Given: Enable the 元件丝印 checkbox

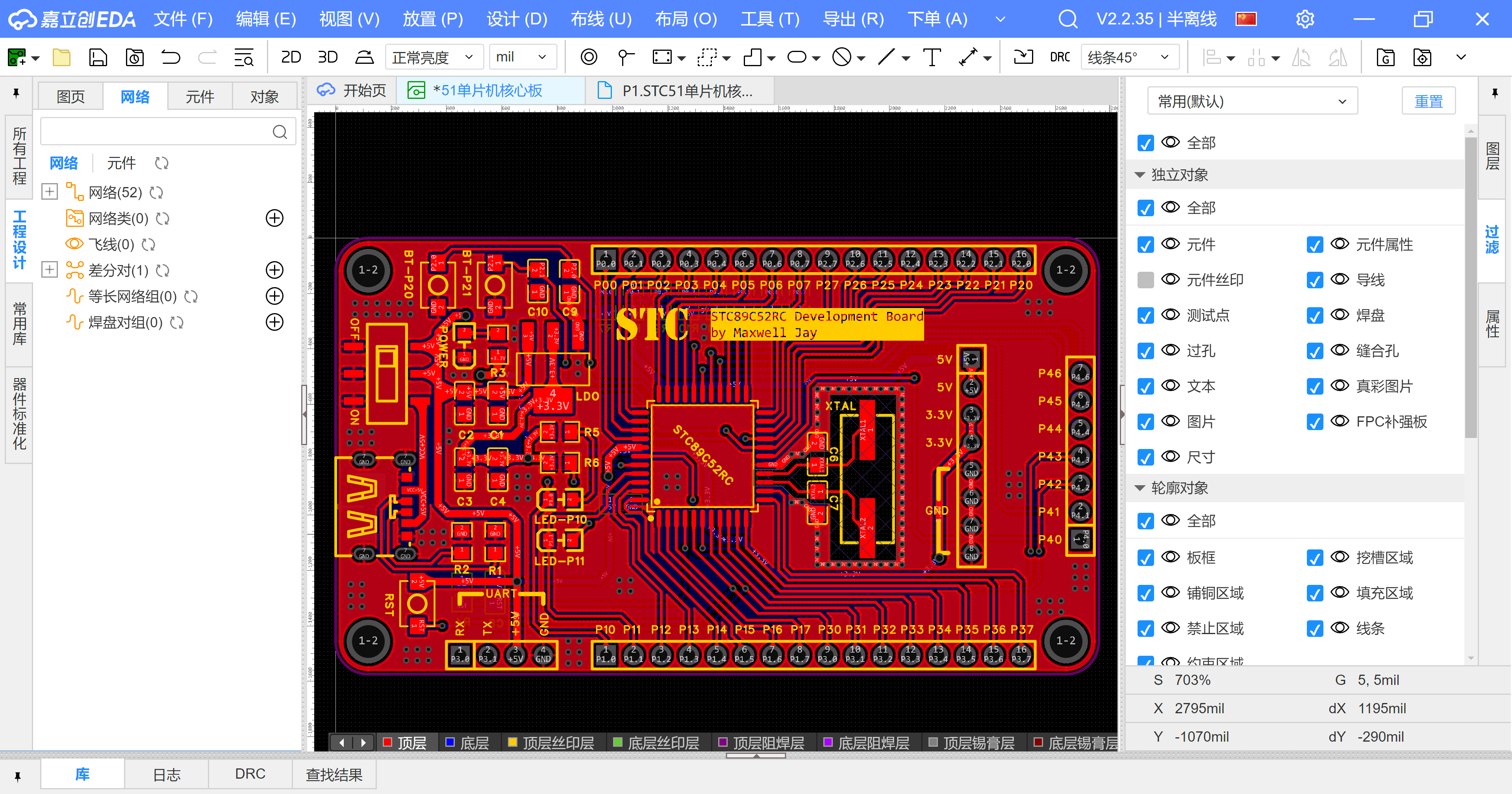Looking at the screenshot, I should coord(1145,280).
